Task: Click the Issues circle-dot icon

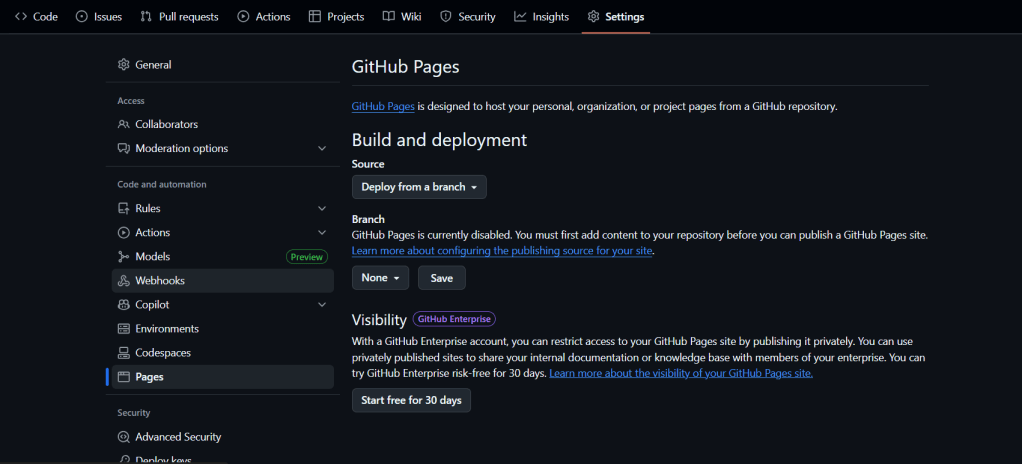Action: 81,17
